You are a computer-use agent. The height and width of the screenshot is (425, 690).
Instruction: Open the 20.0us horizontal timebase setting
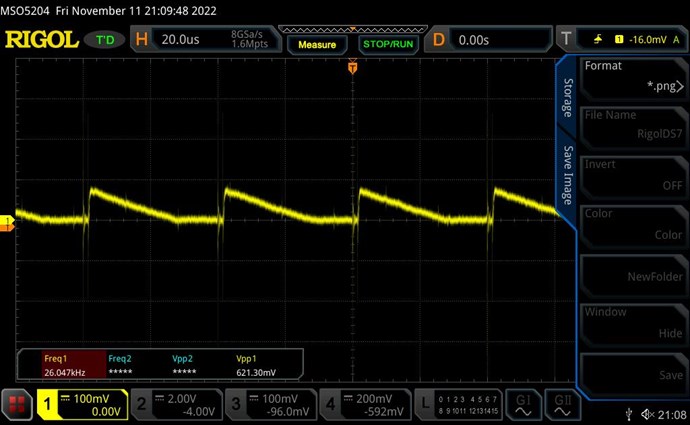[180, 40]
